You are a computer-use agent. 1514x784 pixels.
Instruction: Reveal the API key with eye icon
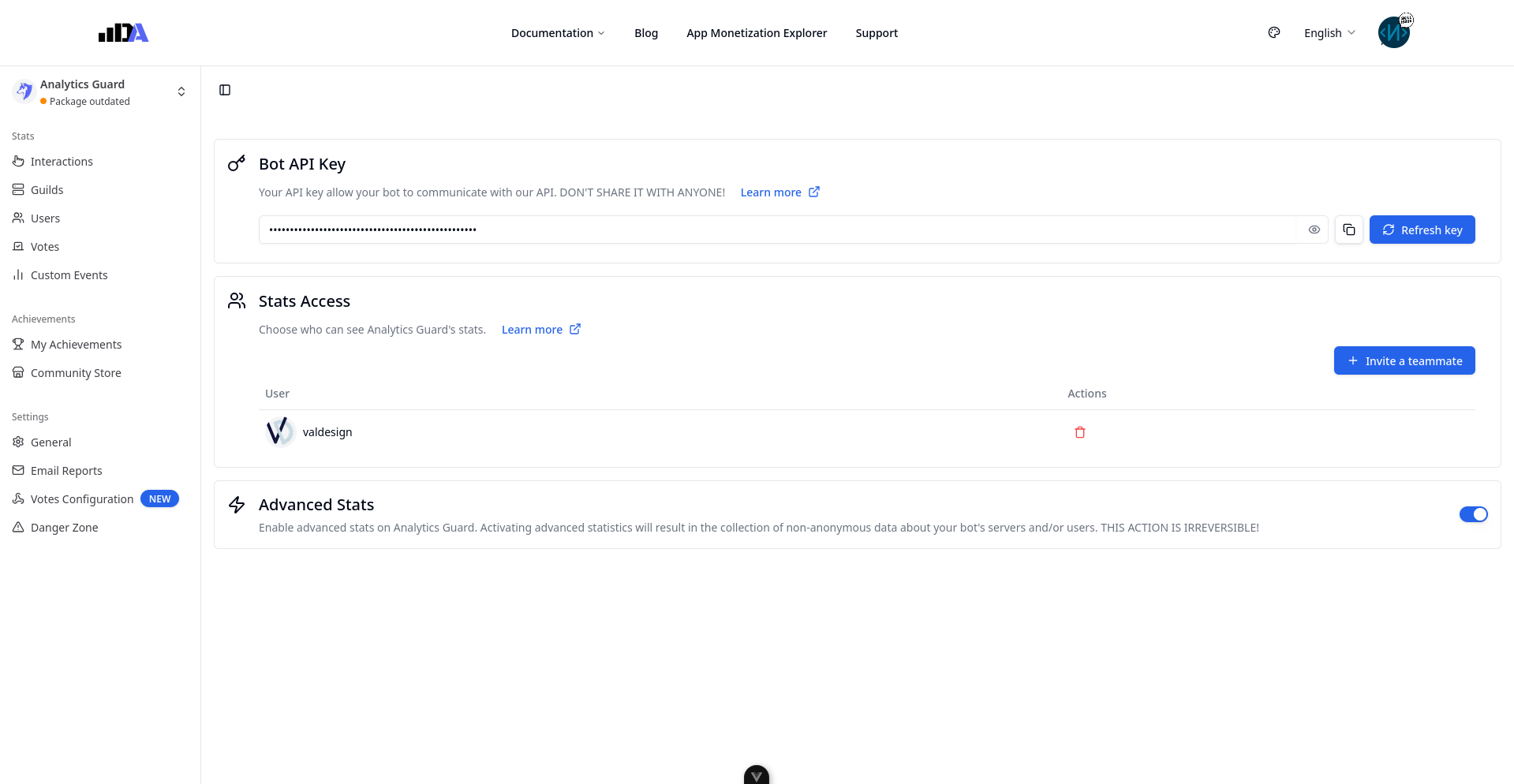pyautogui.click(x=1314, y=230)
